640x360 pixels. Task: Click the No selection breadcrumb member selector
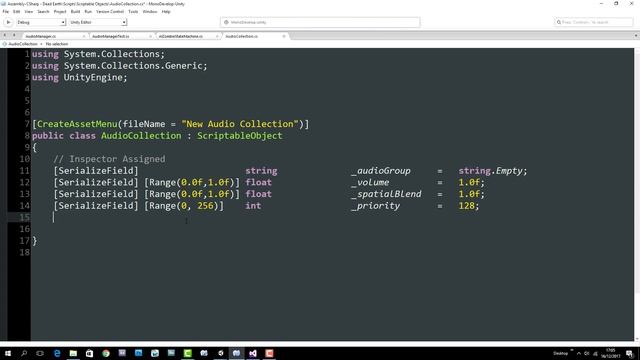[x=57, y=44]
